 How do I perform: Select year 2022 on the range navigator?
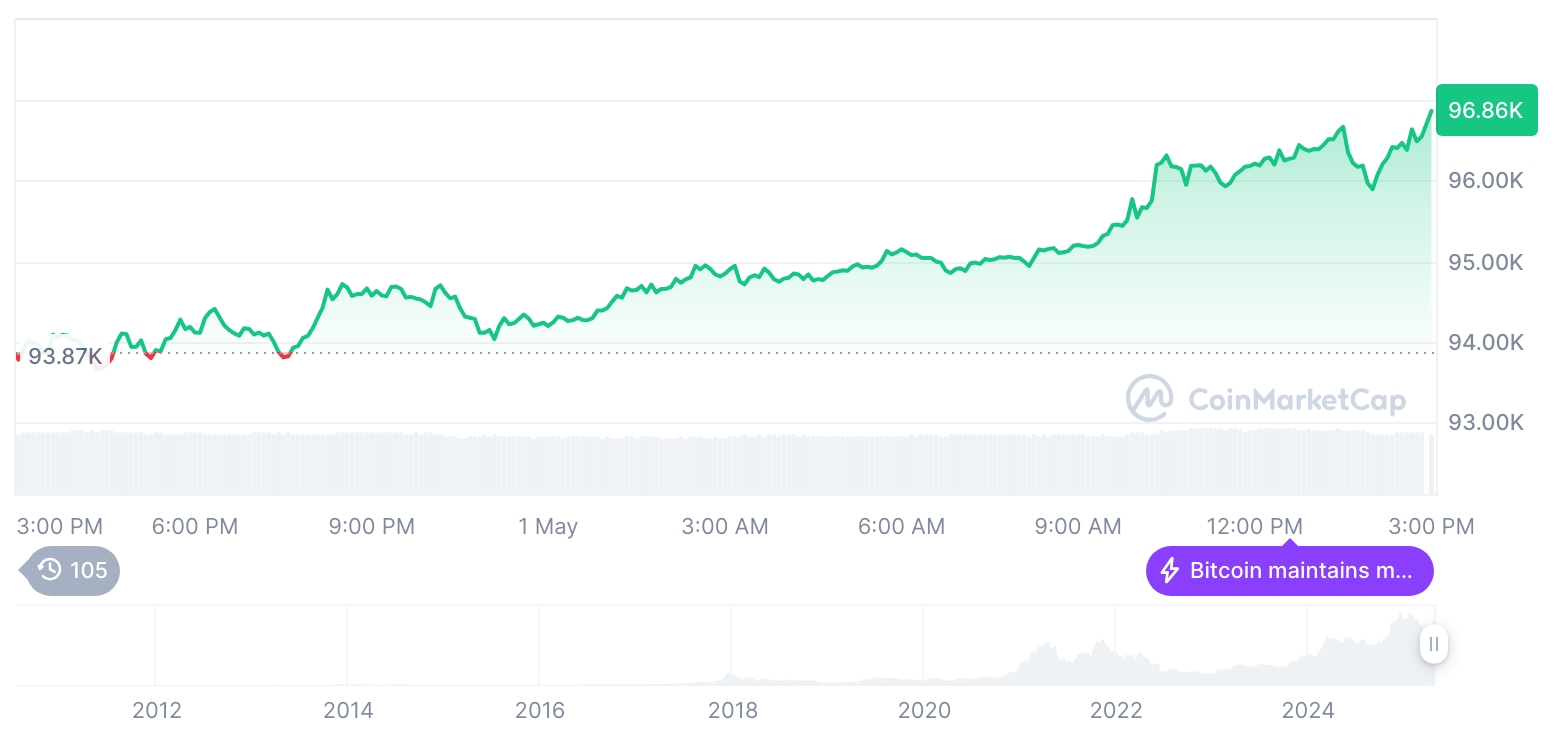click(1116, 711)
